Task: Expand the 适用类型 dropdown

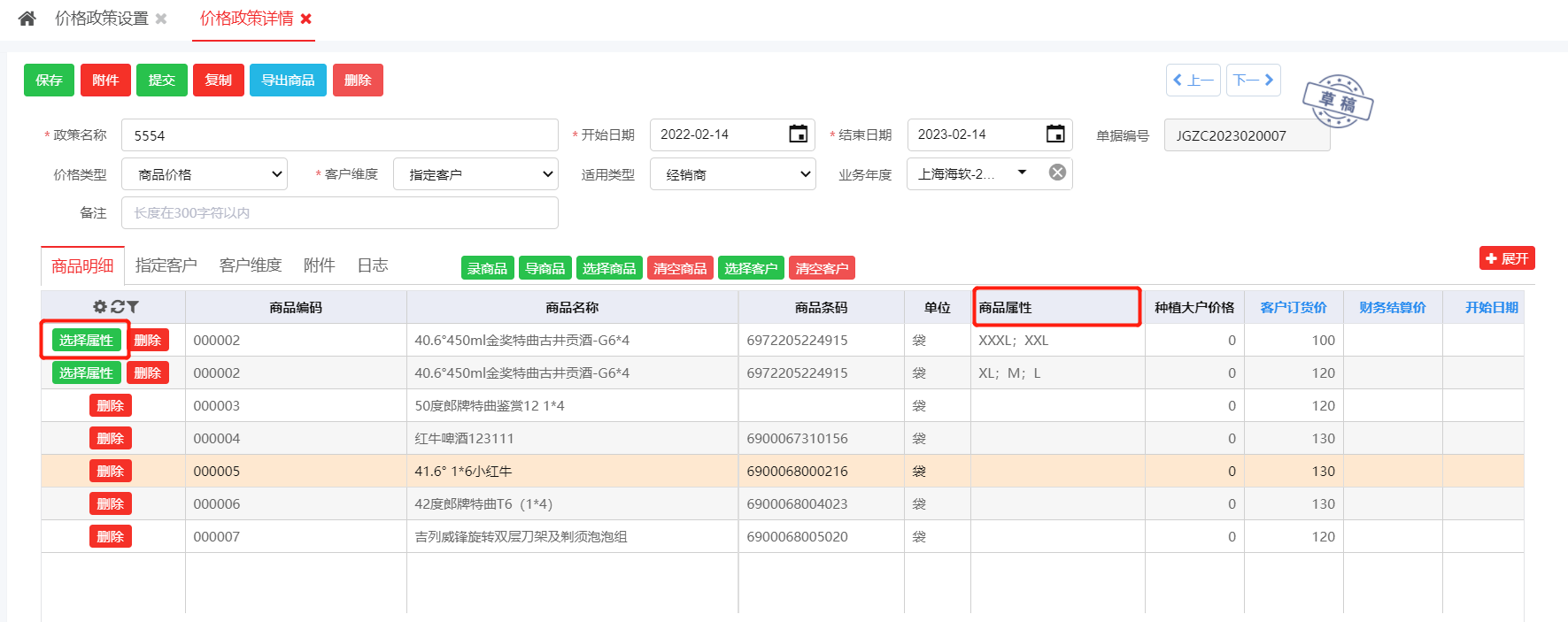Action: tap(732, 174)
